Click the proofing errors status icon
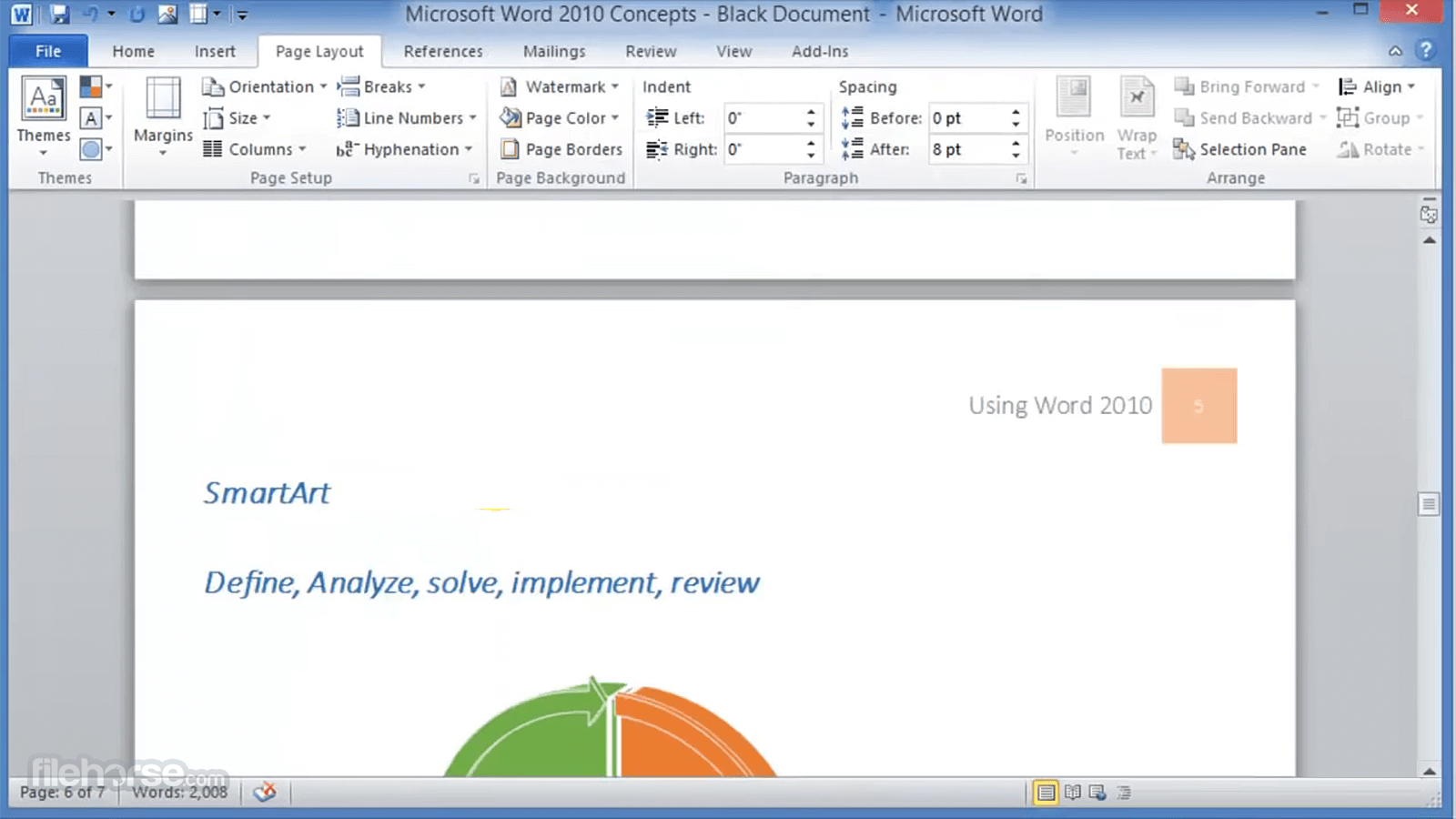This screenshot has height=819, width=1456. (265, 792)
